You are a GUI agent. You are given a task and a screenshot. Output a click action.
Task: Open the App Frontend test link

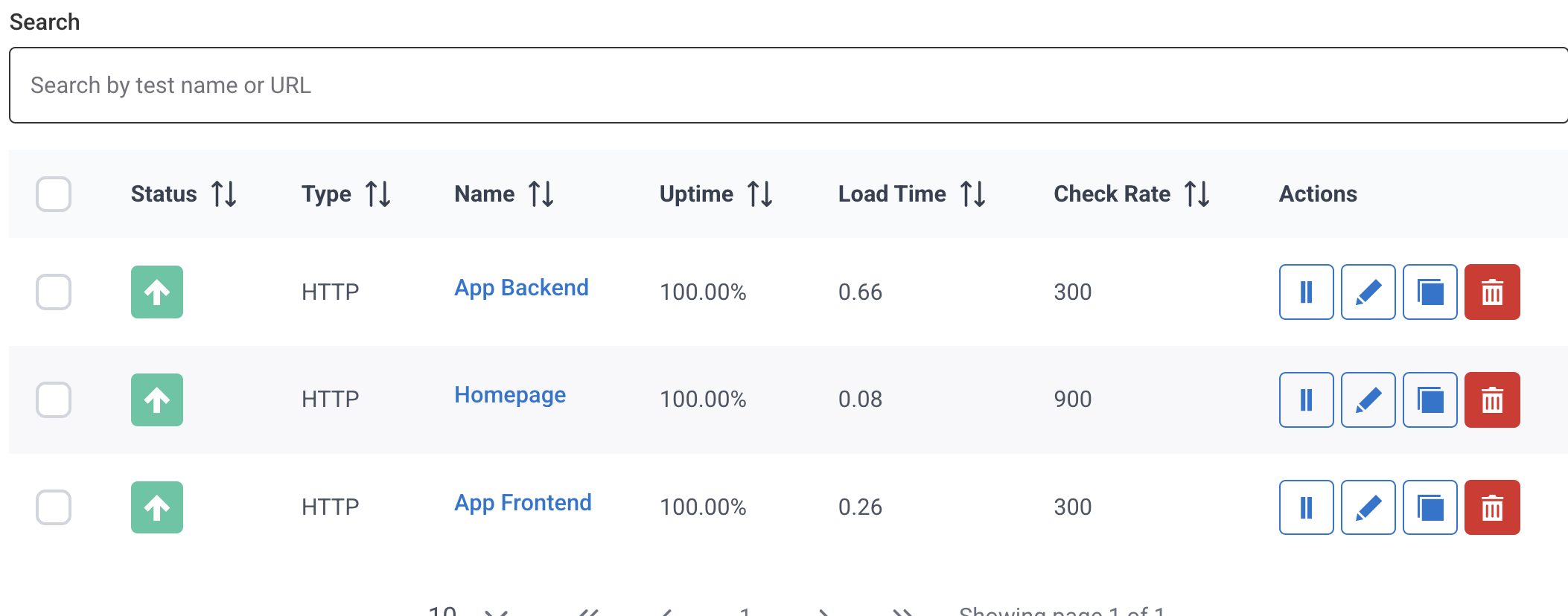523,503
